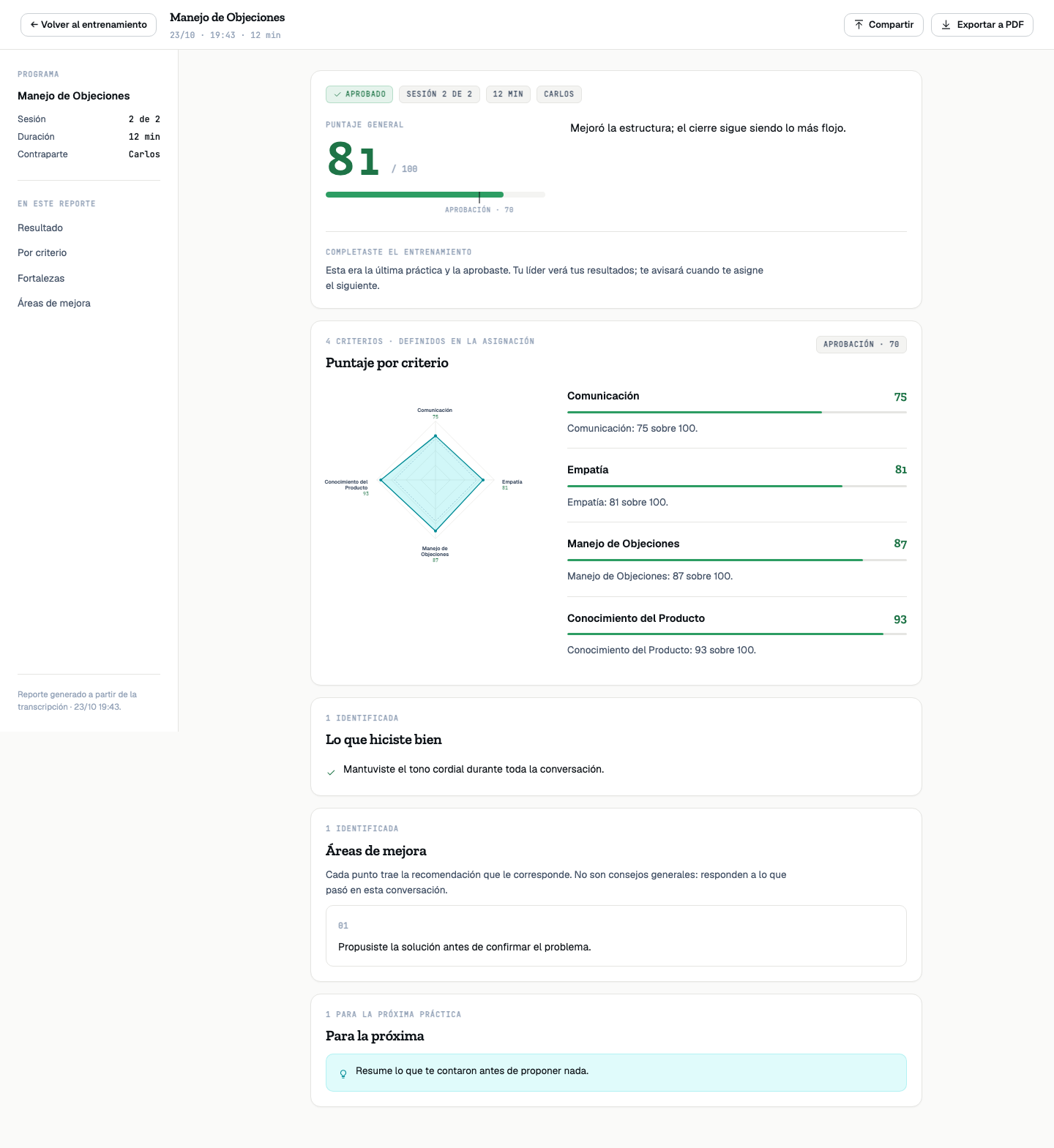
Task: Click the Contraparte value 'Carlos' in sidebar
Action: tap(144, 154)
